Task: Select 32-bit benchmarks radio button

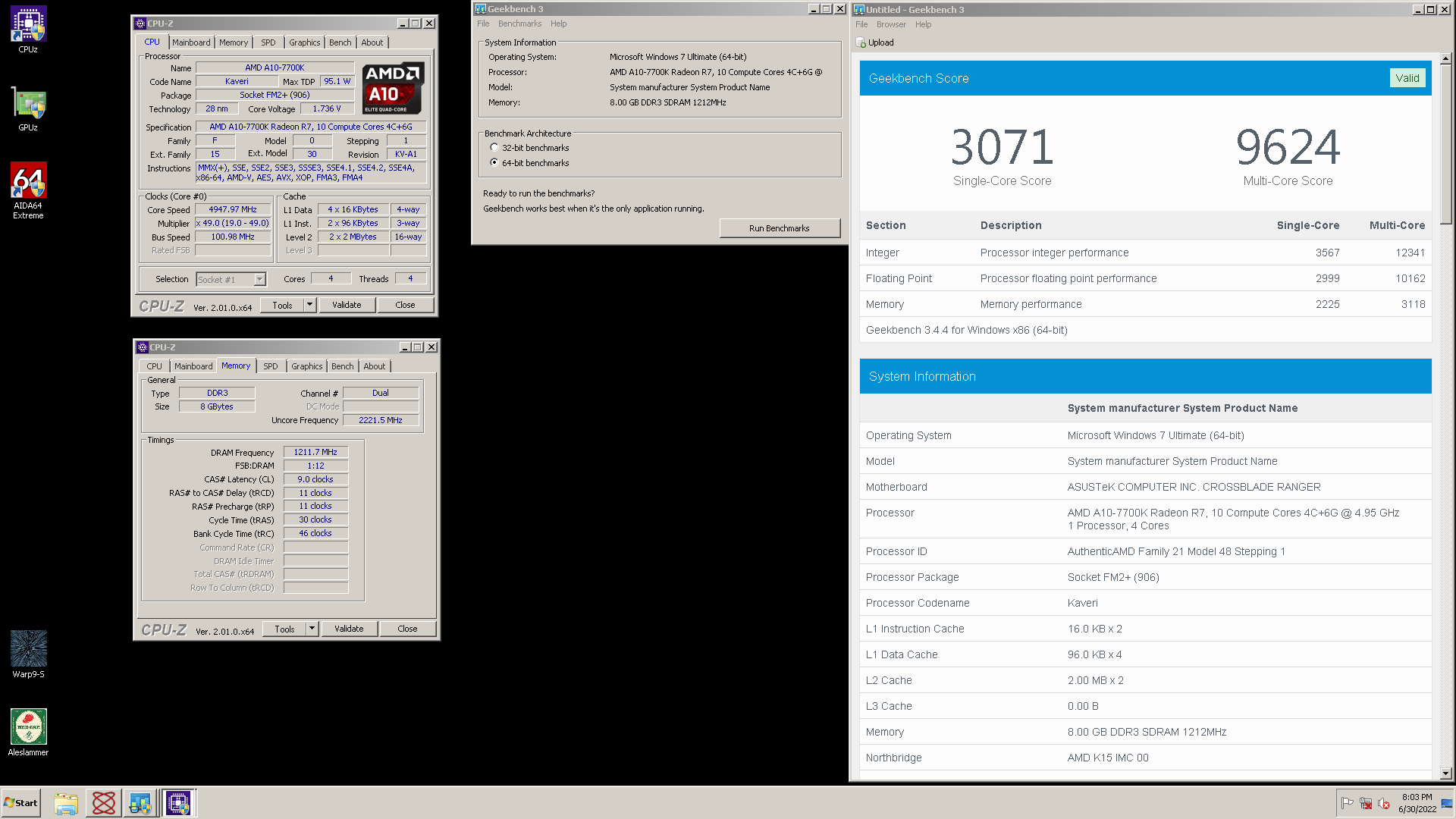Action: (494, 148)
